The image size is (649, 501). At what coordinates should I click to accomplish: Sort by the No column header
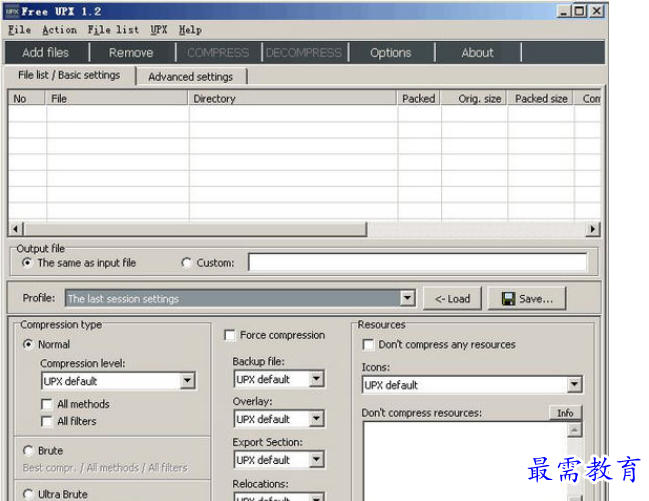(26, 99)
